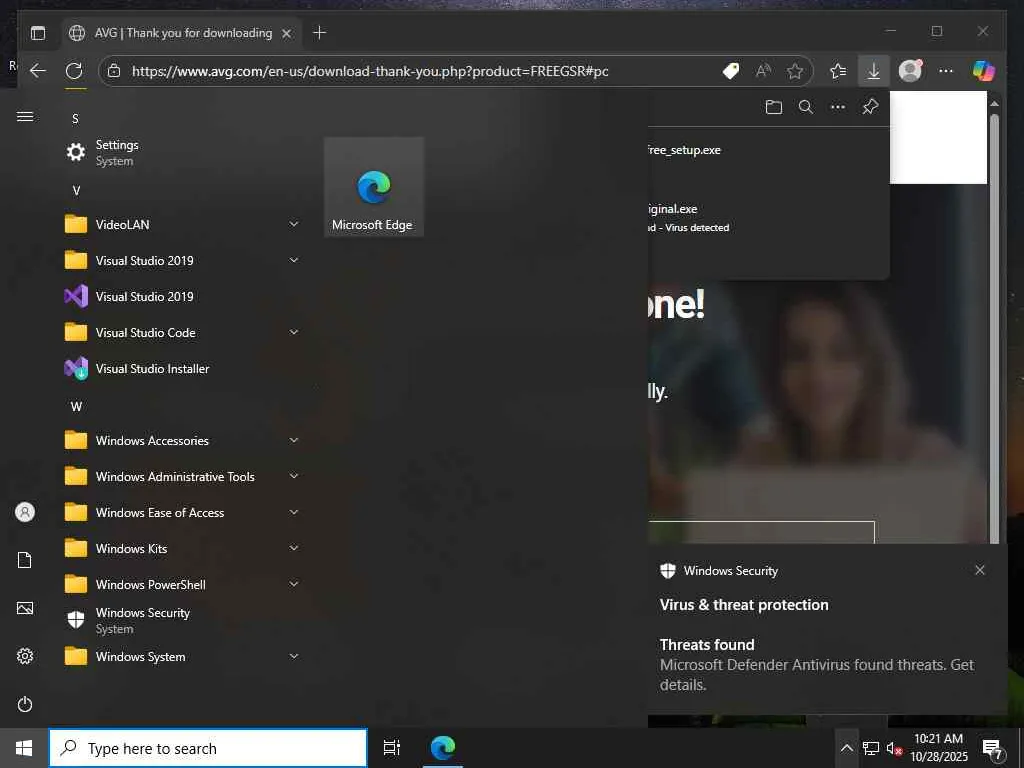Click Edge back navigation arrow
1024x768 pixels.
[38, 71]
